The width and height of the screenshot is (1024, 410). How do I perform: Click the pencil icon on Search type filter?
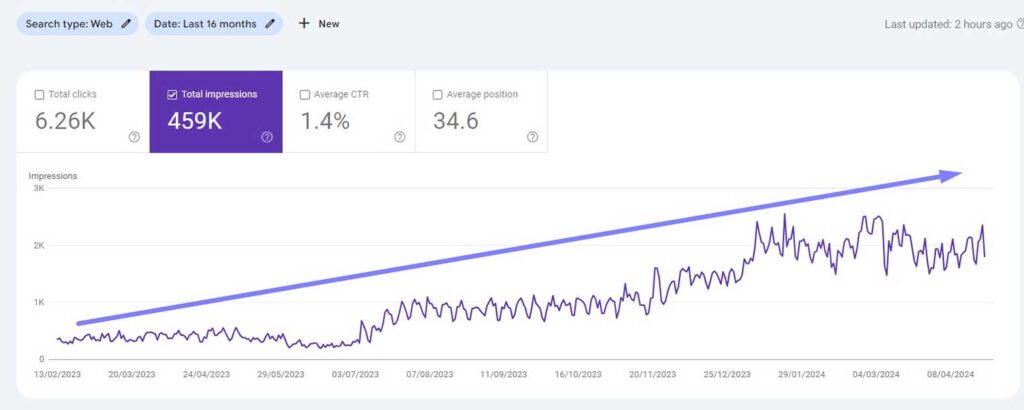pyautogui.click(x=126, y=24)
